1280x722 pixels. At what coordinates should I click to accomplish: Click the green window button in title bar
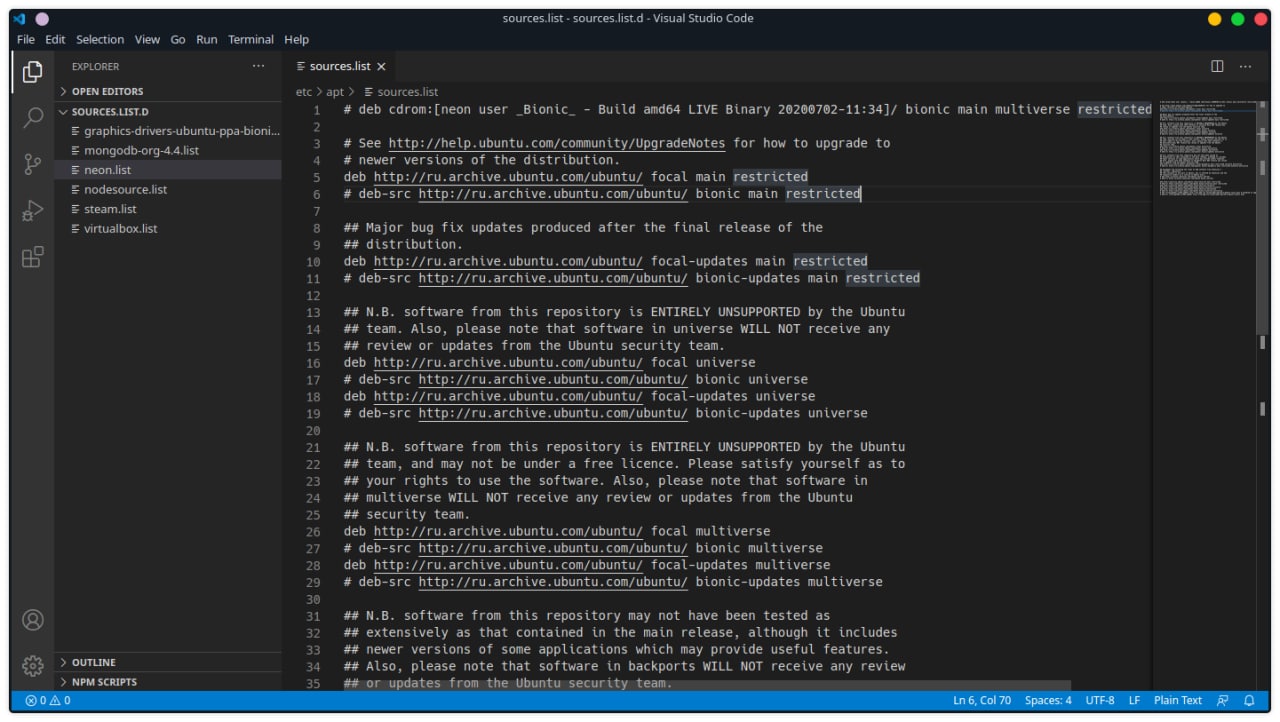[1238, 19]
